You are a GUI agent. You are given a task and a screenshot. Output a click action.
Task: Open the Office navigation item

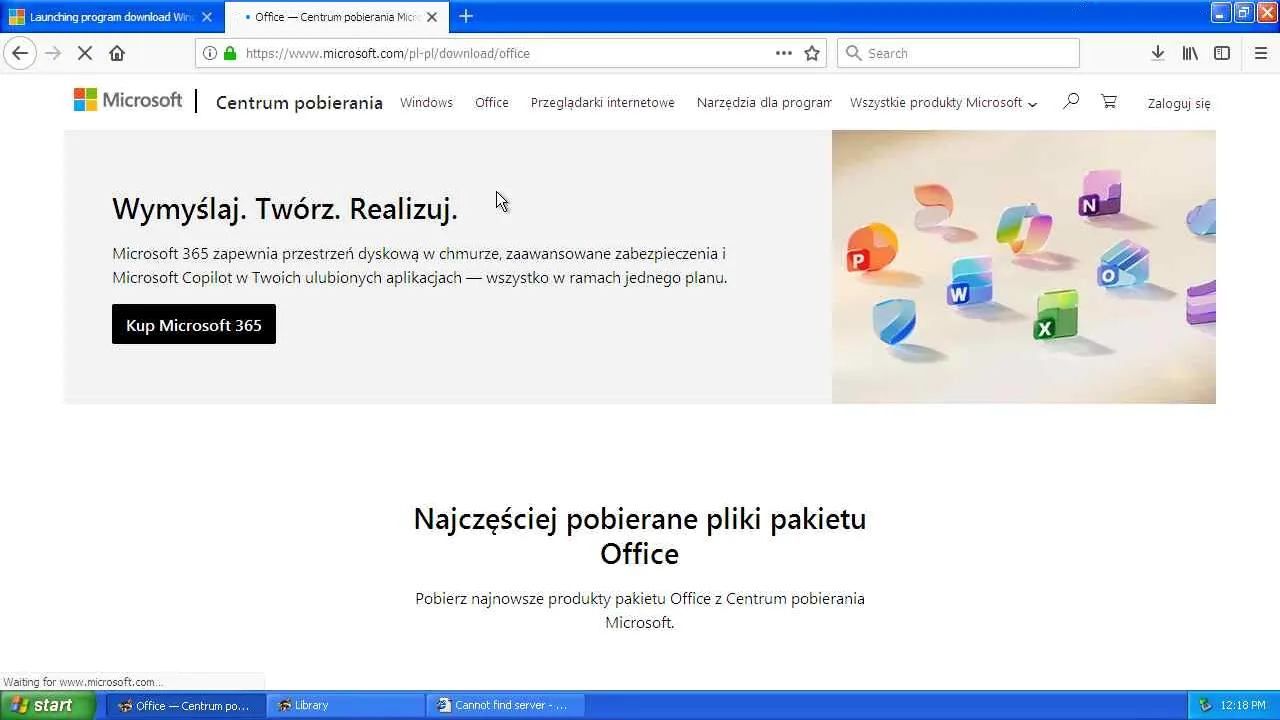point(492,102)
